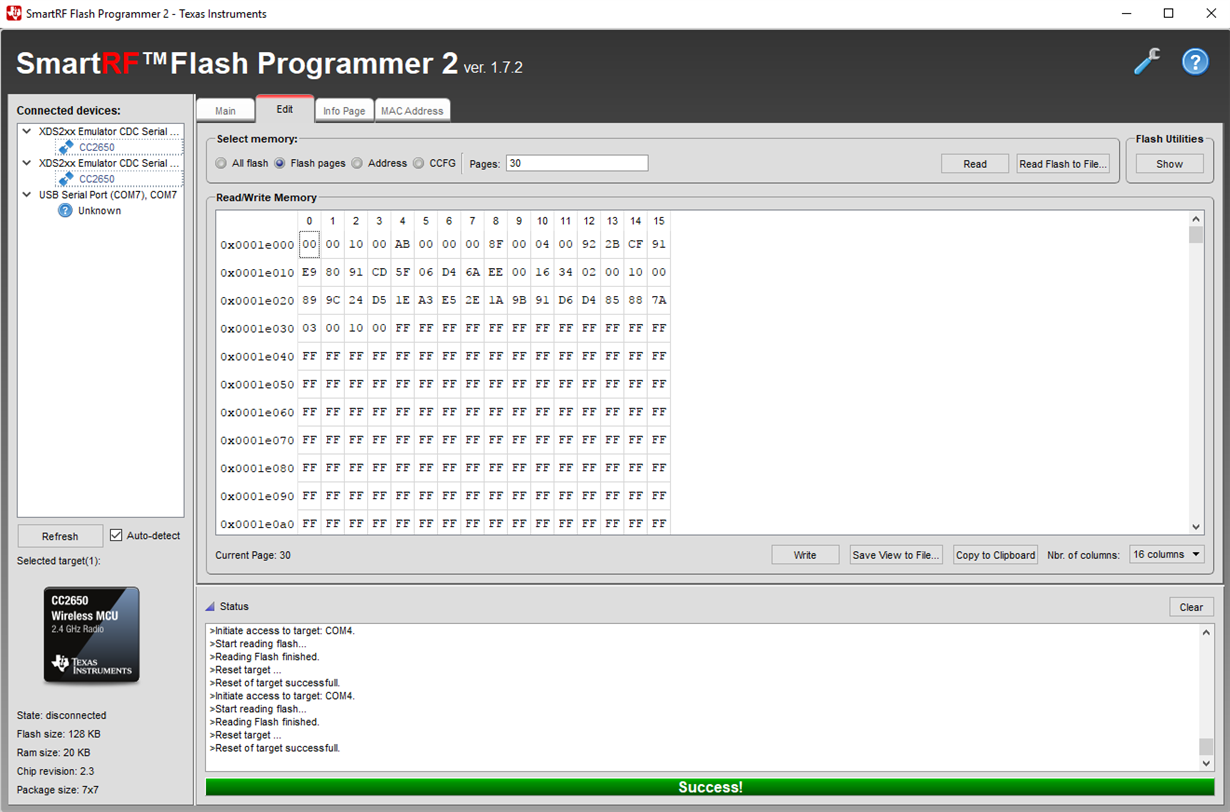The height and width of the screenshot is (812, 1230).
Task: Click Show in Flash Utilities
Action: point(1170,164)
